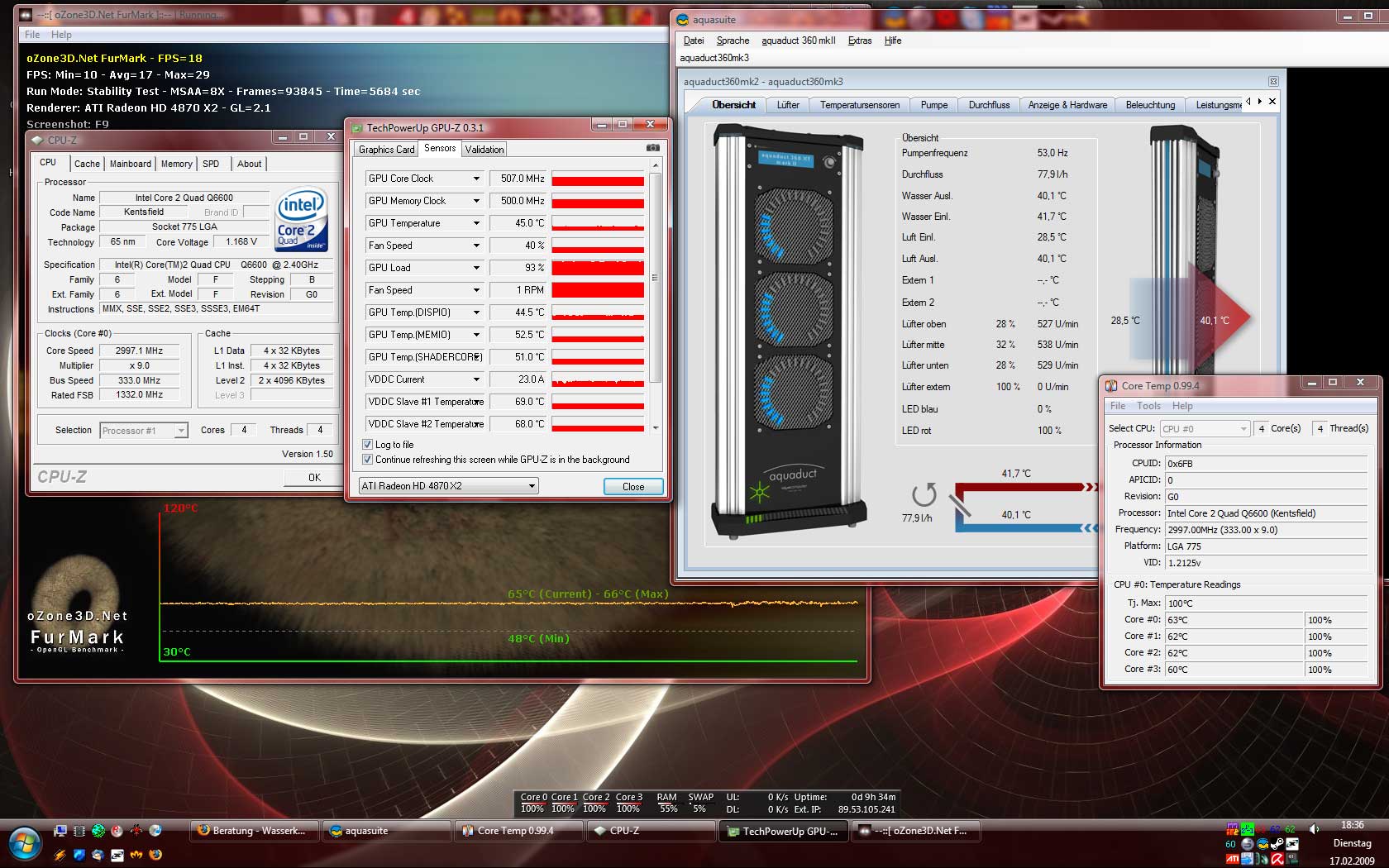Click the Steam tray icon
Image resolution: width=1389 pixels, height=868 pixels.
pos(1277,844)
